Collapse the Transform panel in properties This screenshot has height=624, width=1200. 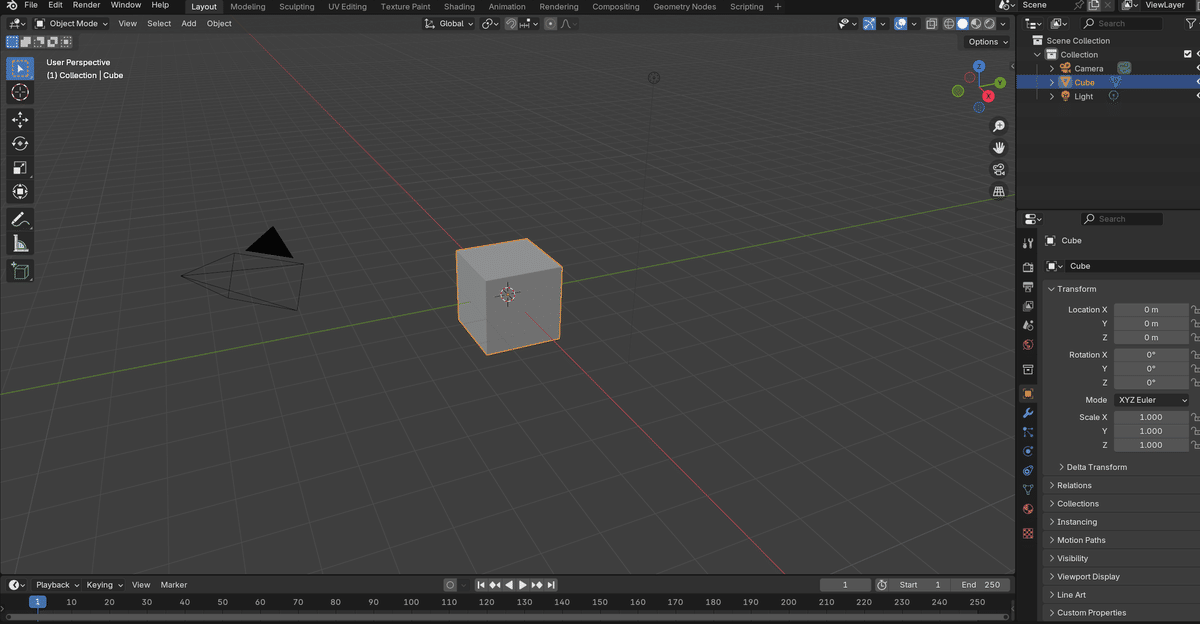coord(1075,288)
